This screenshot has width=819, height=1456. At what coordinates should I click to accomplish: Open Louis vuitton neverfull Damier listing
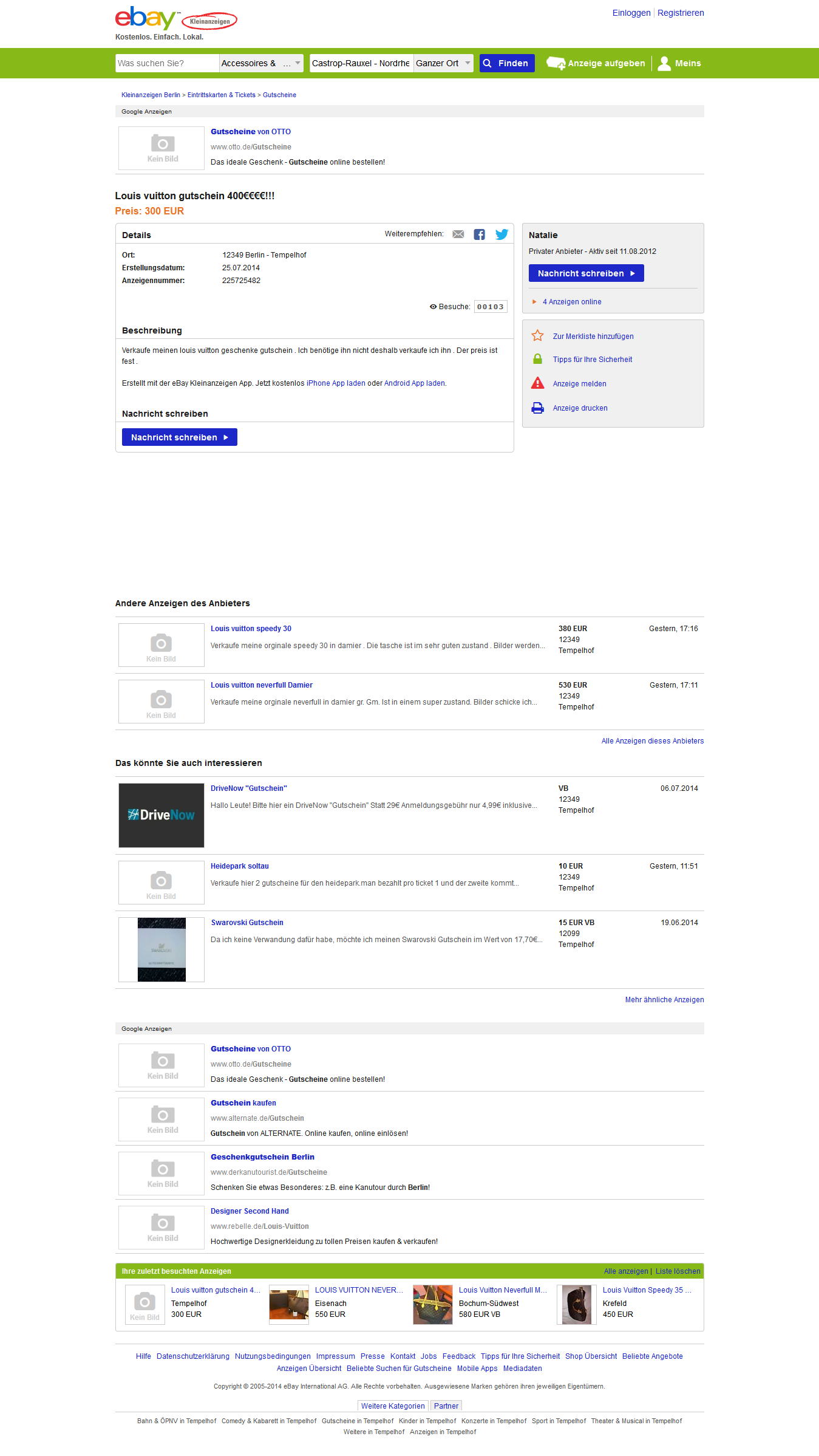pos(262,685)
